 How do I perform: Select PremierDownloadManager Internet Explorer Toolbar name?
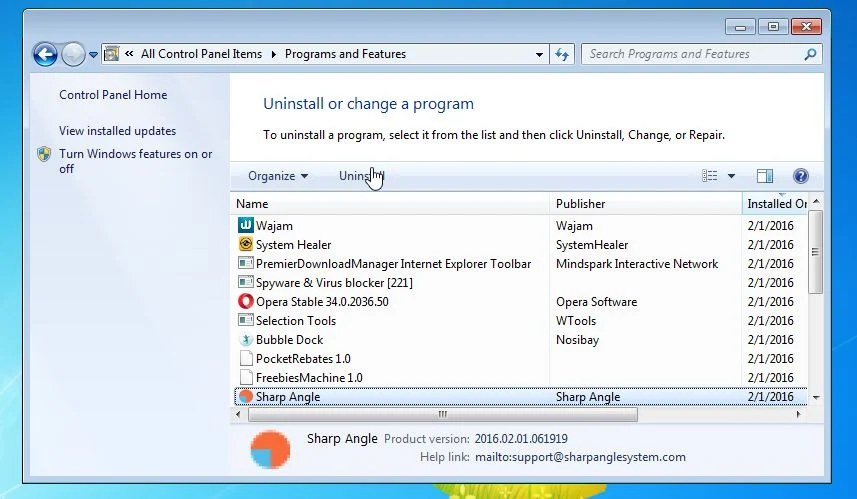(x=394, y=263)
